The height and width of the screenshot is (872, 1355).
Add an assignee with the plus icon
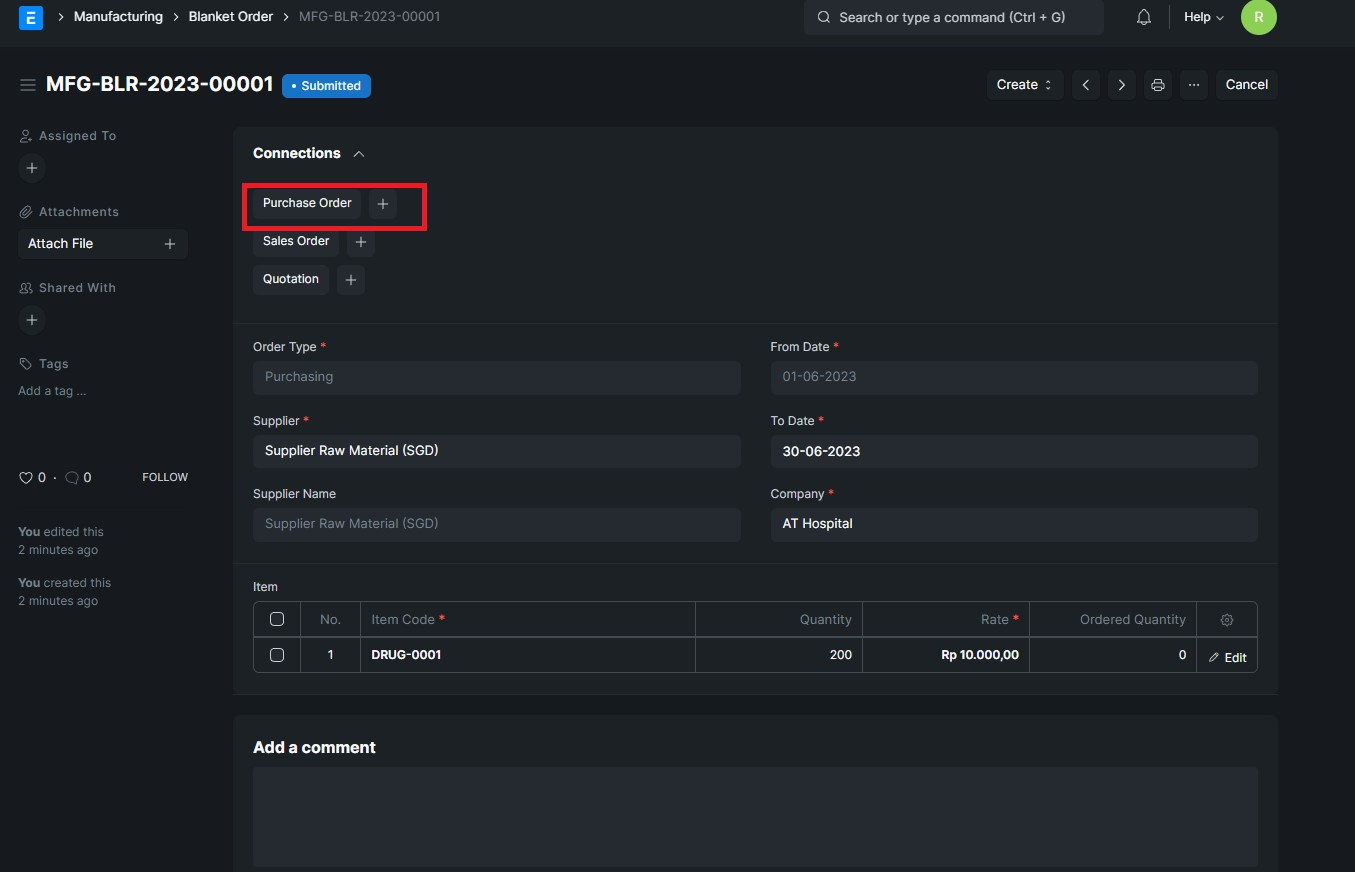[x=31, y=168]
